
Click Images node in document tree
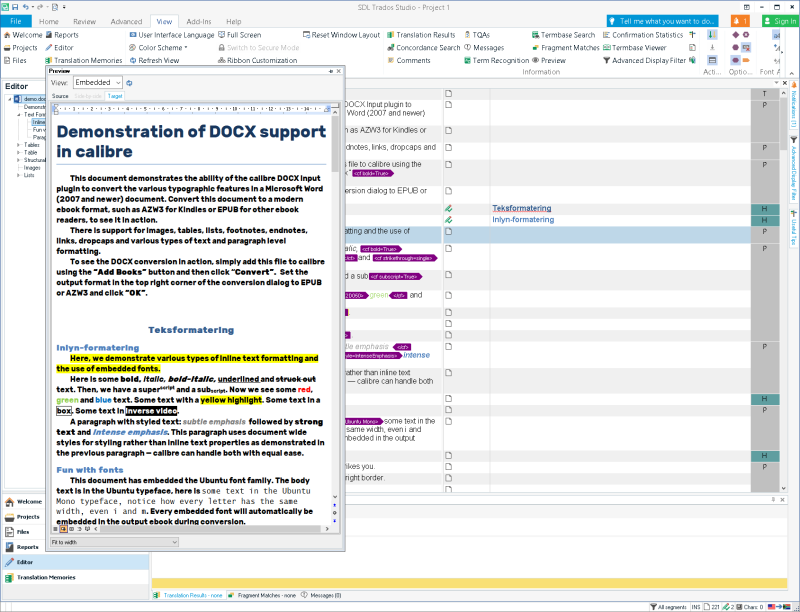32,167
